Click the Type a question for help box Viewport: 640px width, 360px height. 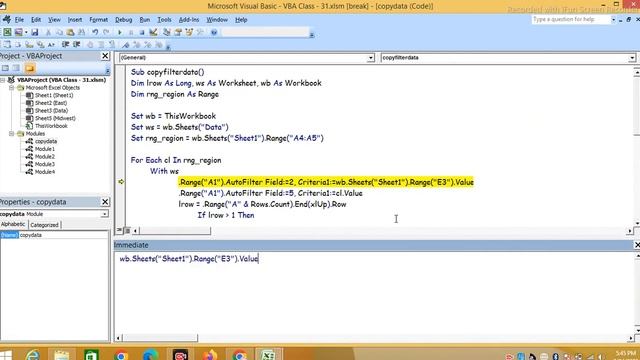(x=571, y=20)
